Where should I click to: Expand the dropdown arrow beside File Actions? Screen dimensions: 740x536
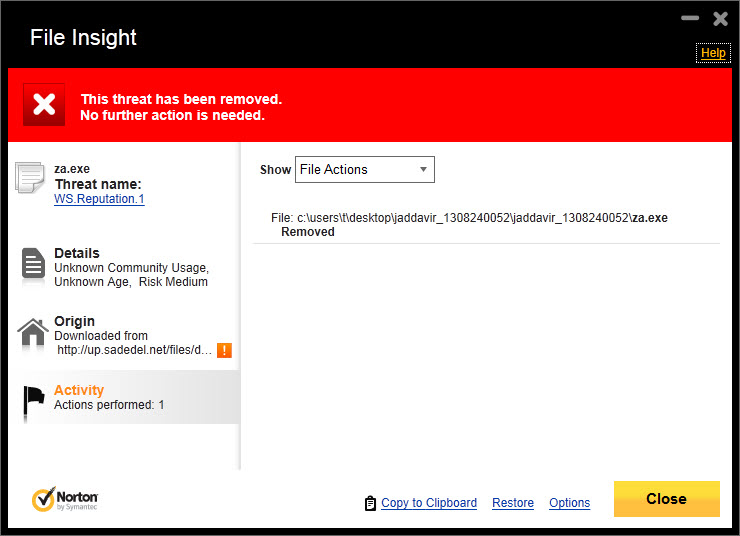point(423,169)
